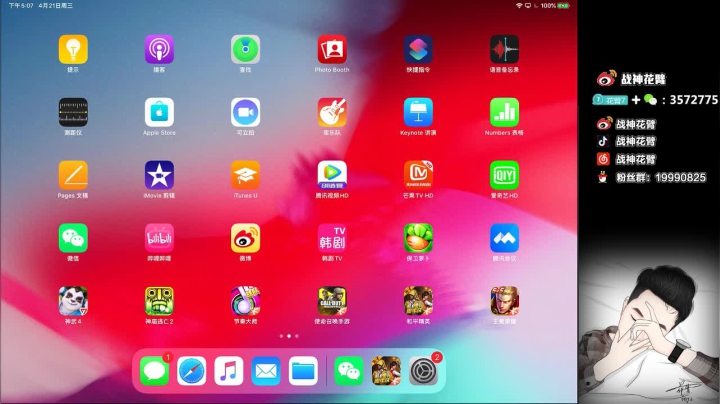This screenshot has width=720, height=404.
Task: Tap the time display in status bar
Action: [x=21, y=6]
